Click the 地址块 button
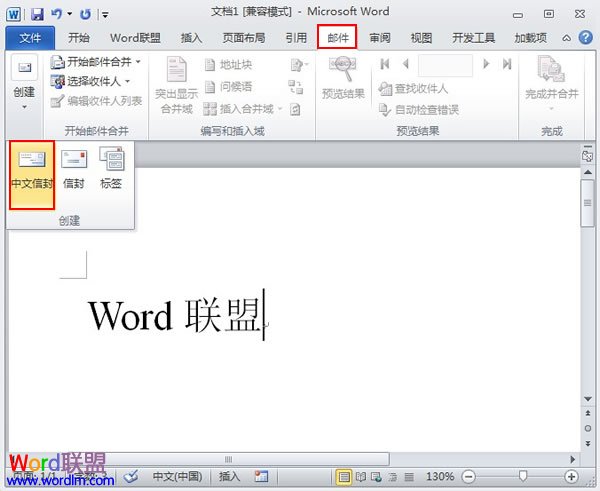This screenshot has height=491, width=600. coord(228,65)
